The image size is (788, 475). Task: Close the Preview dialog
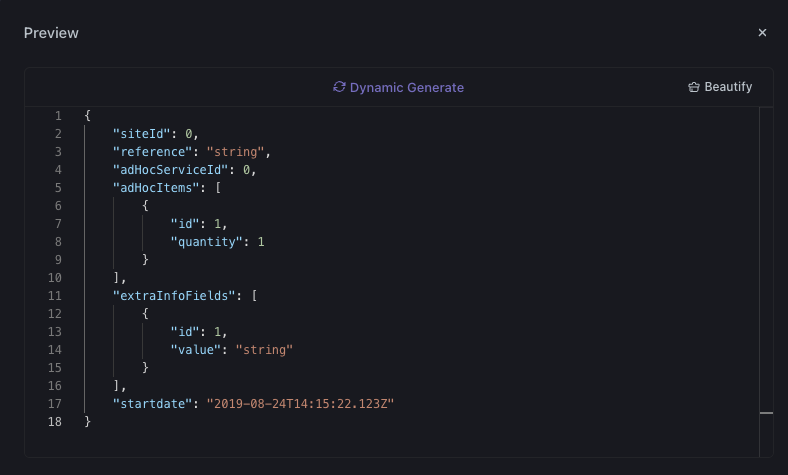coord(762,33)
